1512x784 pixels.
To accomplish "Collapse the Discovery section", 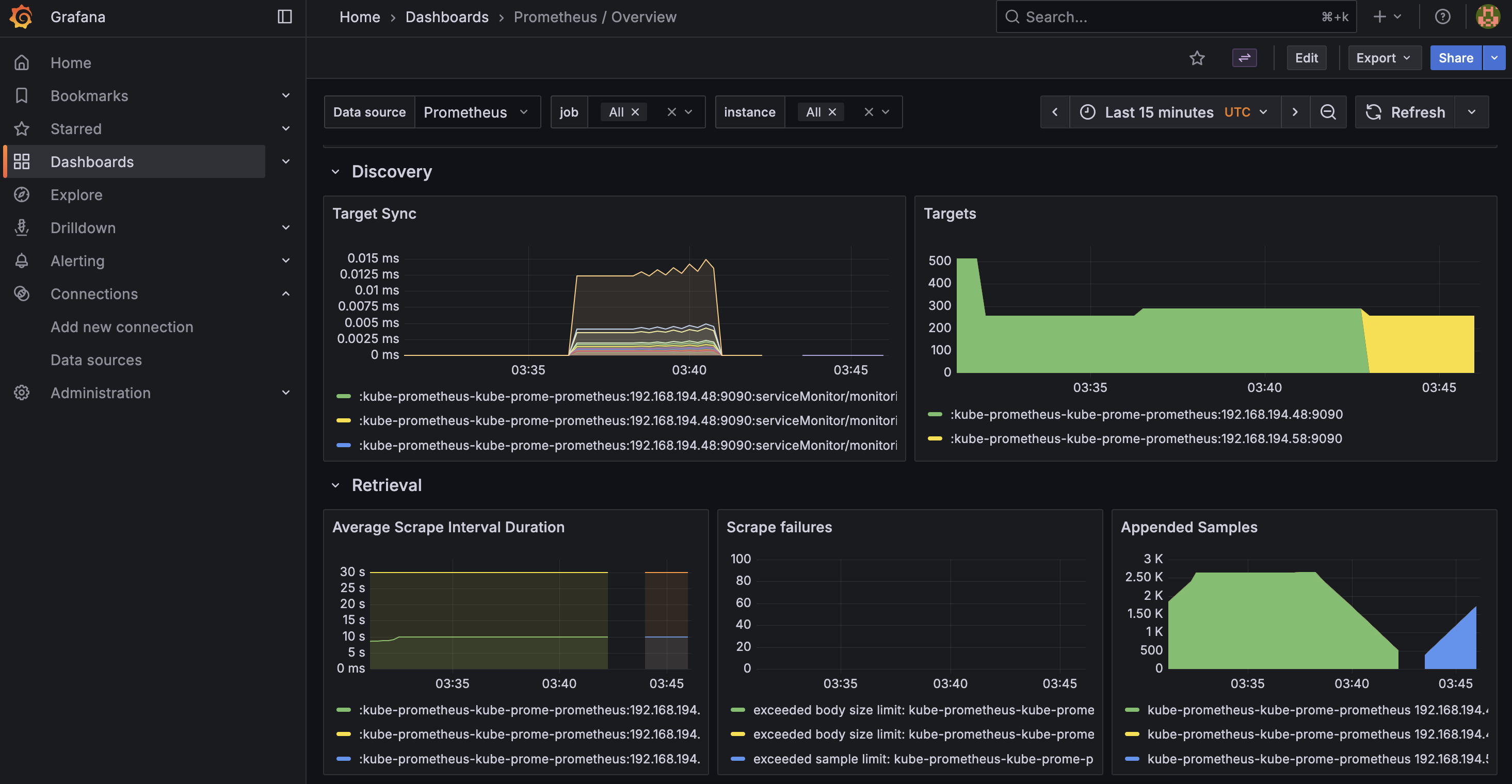I will pos(336,171).
